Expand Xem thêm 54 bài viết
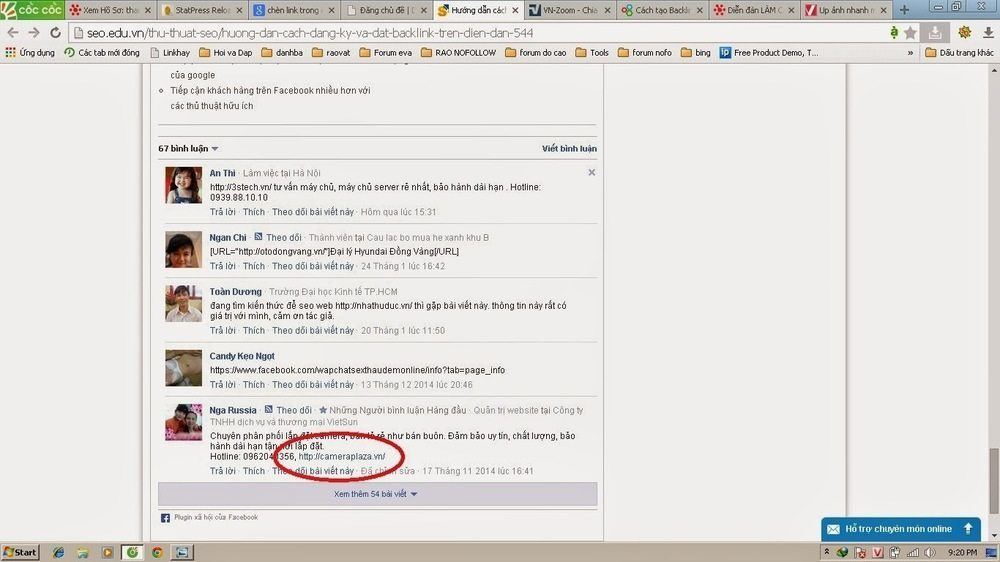Screen dimensions: 1000x562 [x=378, y=494]
